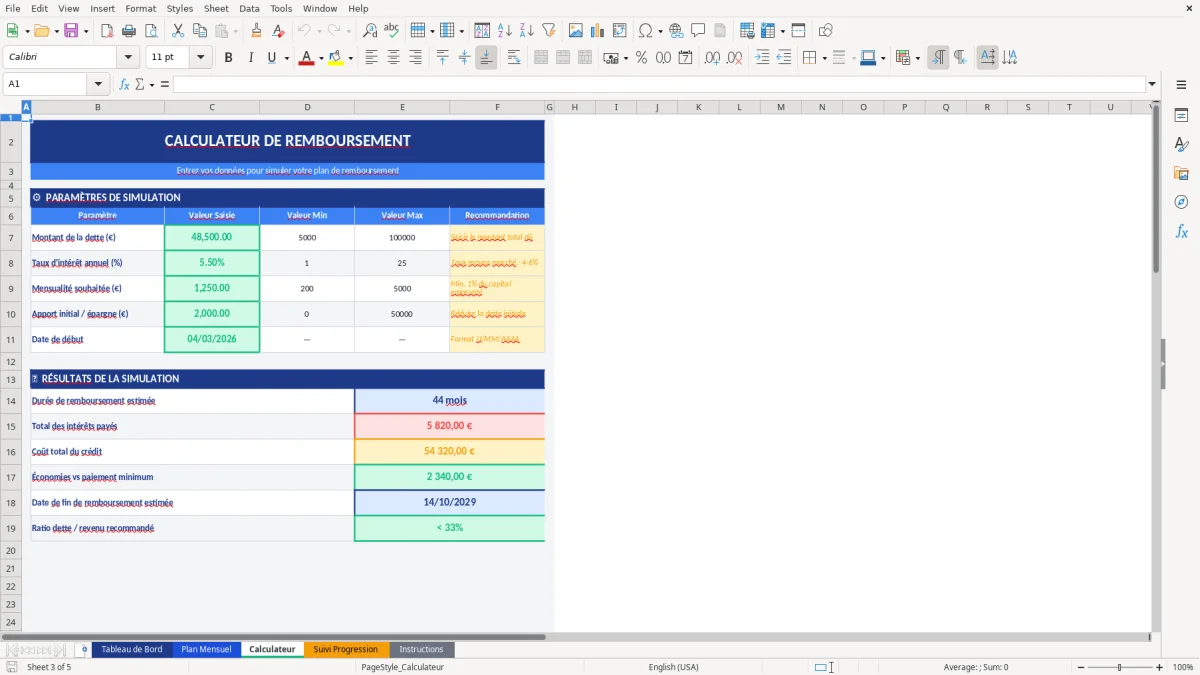The height and width of the screenshot is (675, 1200).
Task: Open the Tools menu
Action: pyautogui.click(x=281, y=8)
